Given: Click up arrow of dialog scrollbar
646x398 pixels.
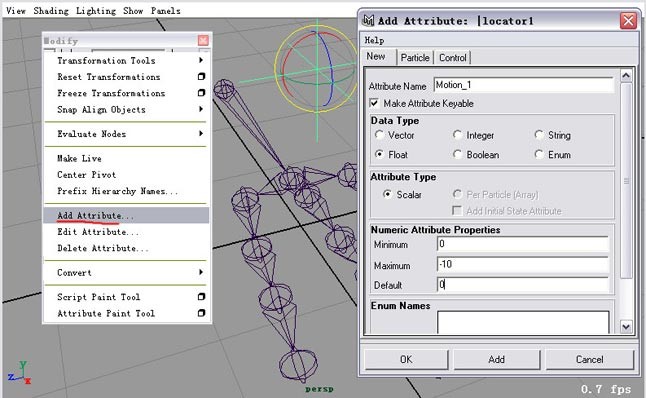Looking at the screenshot, I should (626, 75).
